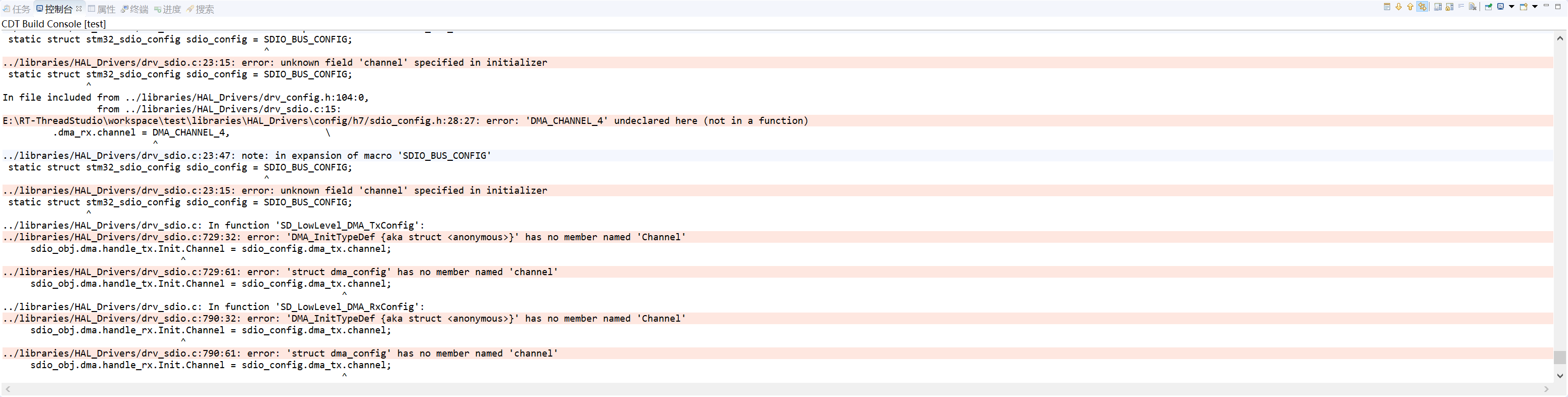Open the 搜索 tab
The width and height of the screenshot is (1568, 397).
200,9
